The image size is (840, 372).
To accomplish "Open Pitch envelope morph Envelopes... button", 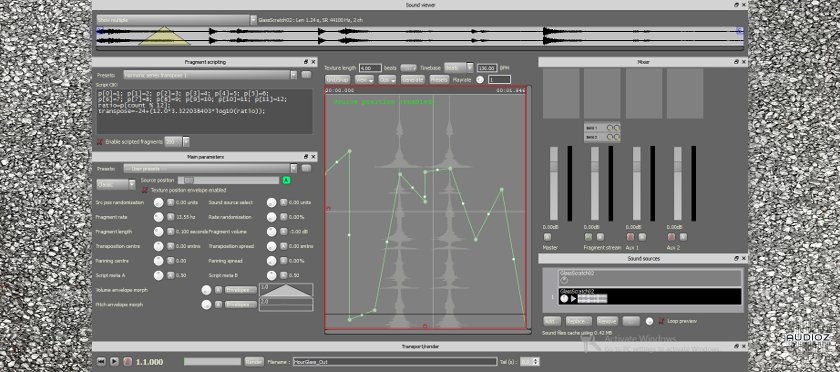I will pyautogui.click(x=241, y=304).
